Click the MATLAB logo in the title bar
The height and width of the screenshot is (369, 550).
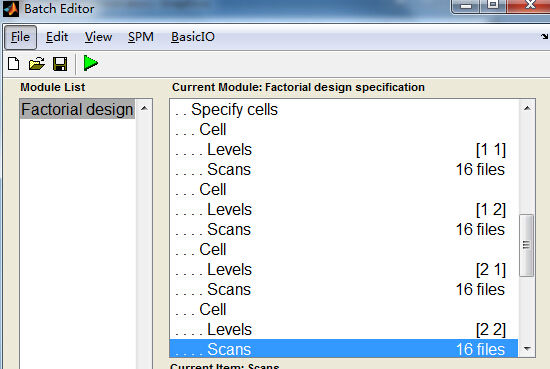tap(11, 9)
